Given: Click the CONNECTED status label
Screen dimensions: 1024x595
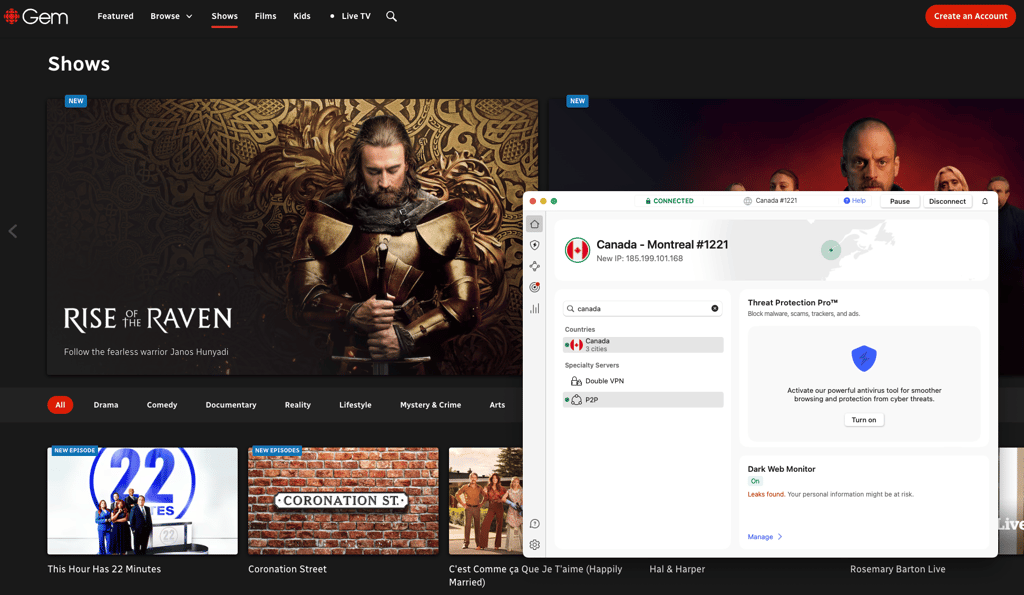Looking at the screenshot, I should [669, 201].
